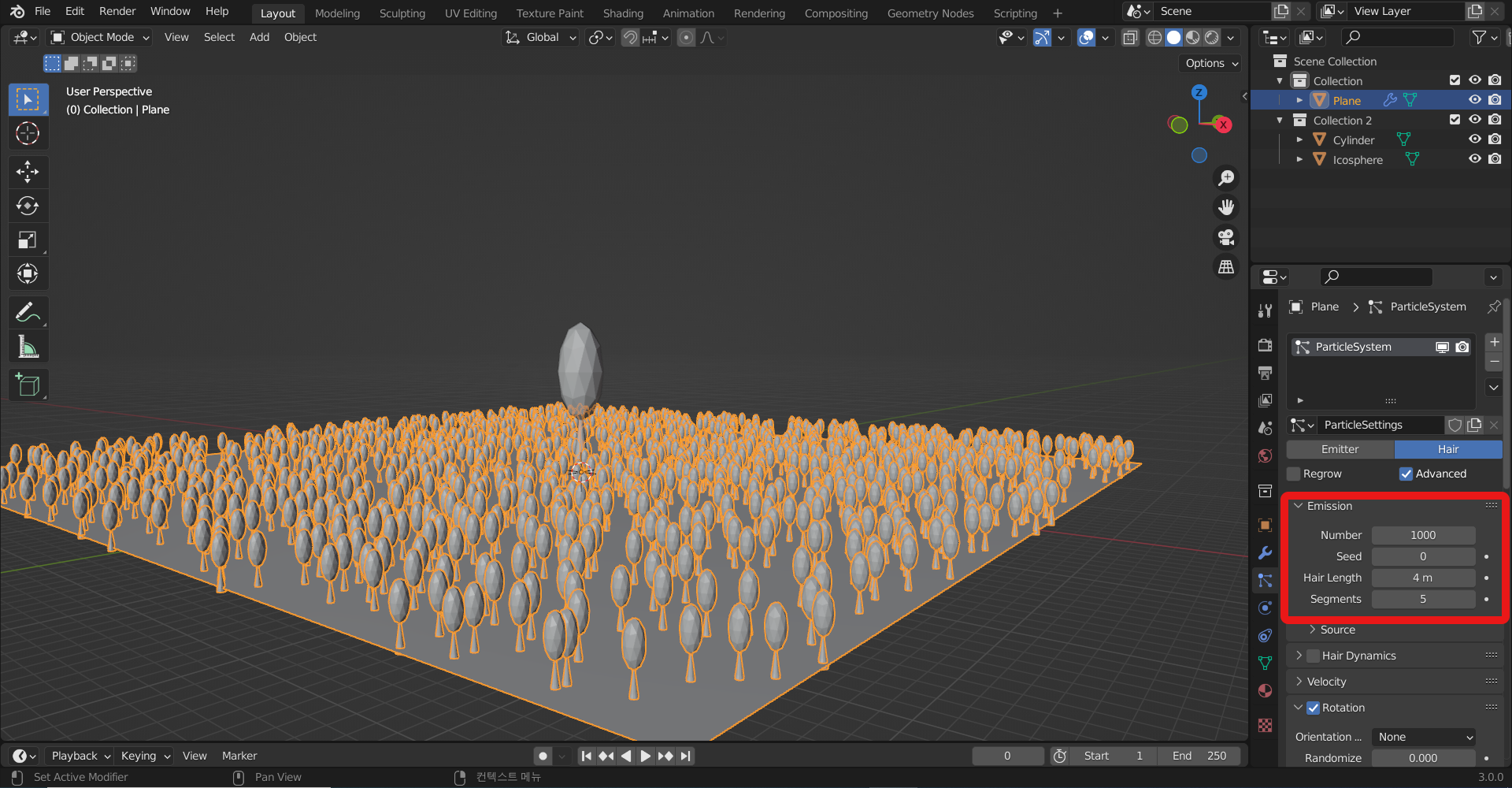Switch to wireframe viewport shading

pos(1154,37)
